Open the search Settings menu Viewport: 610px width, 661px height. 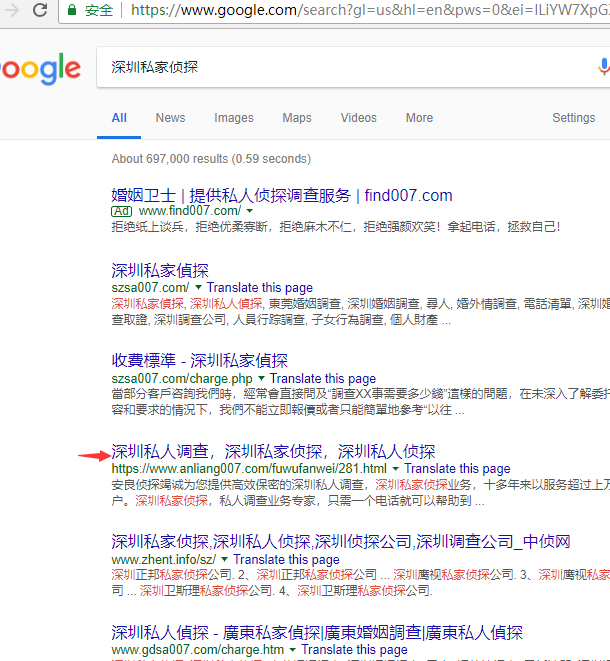[x=573, y=118]
